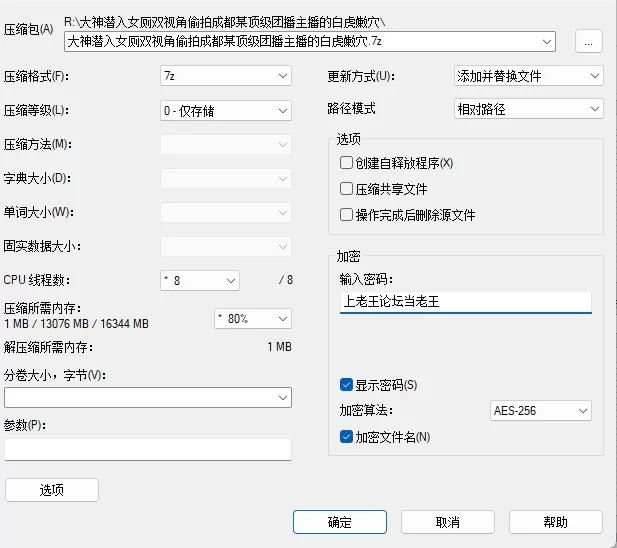The image size is (617, 548).
Task: Open the update mode dropdown
Action: point(528,76)
